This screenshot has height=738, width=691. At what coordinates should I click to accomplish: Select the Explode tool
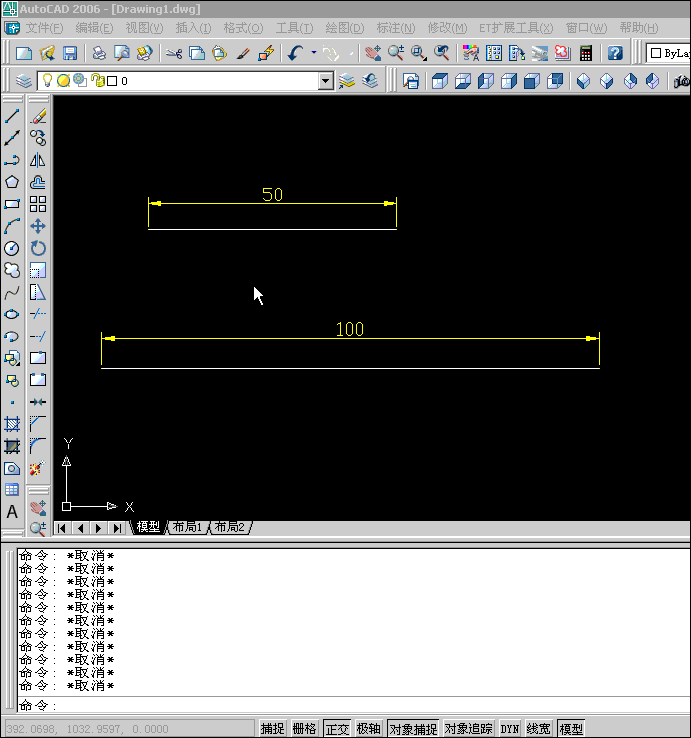click(x=38, y=468)
